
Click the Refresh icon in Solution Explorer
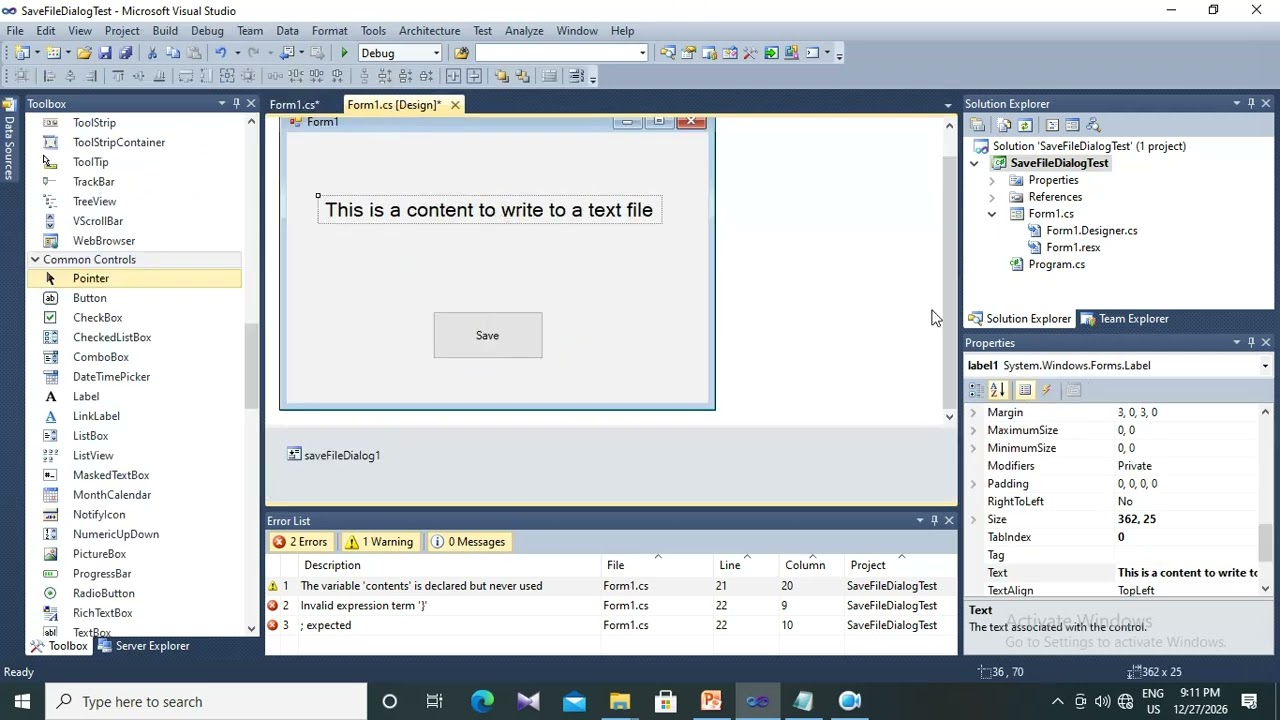(1025, 125)
